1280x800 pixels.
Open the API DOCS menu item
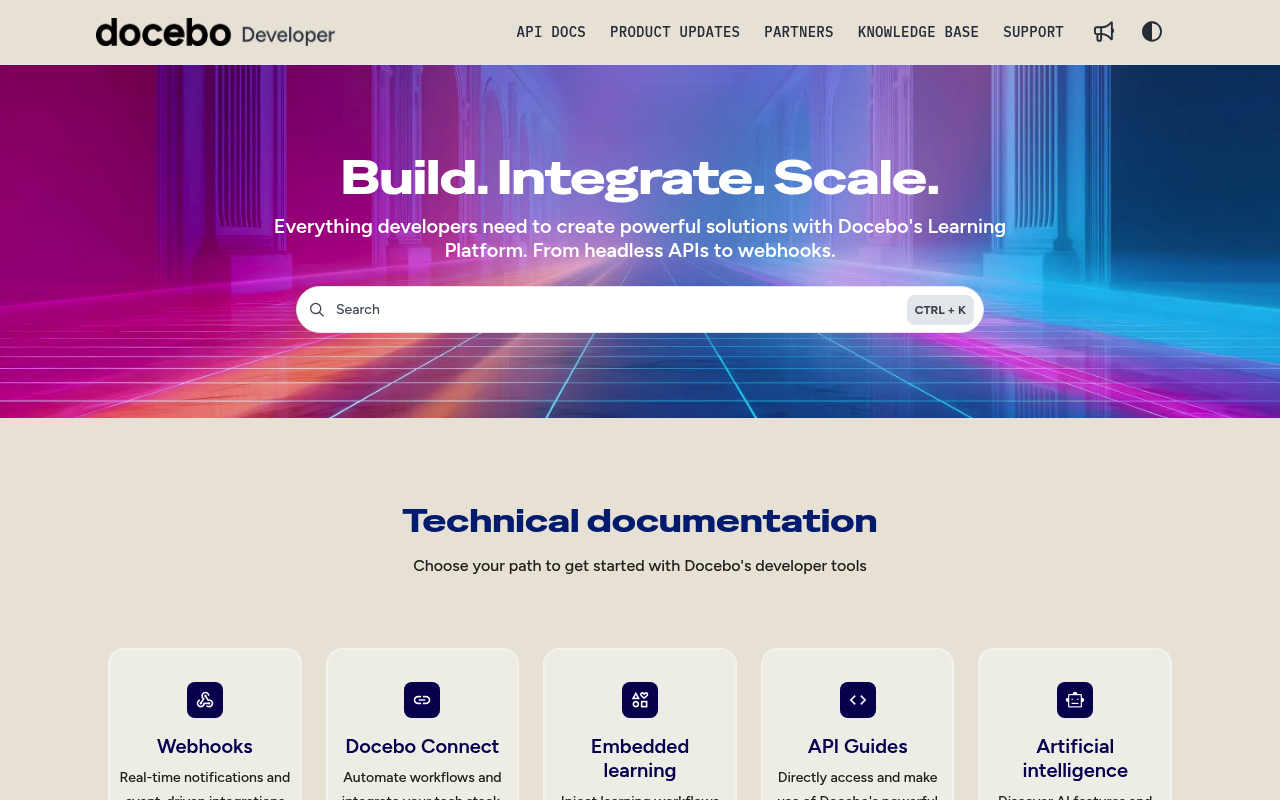tap(551, 32)
